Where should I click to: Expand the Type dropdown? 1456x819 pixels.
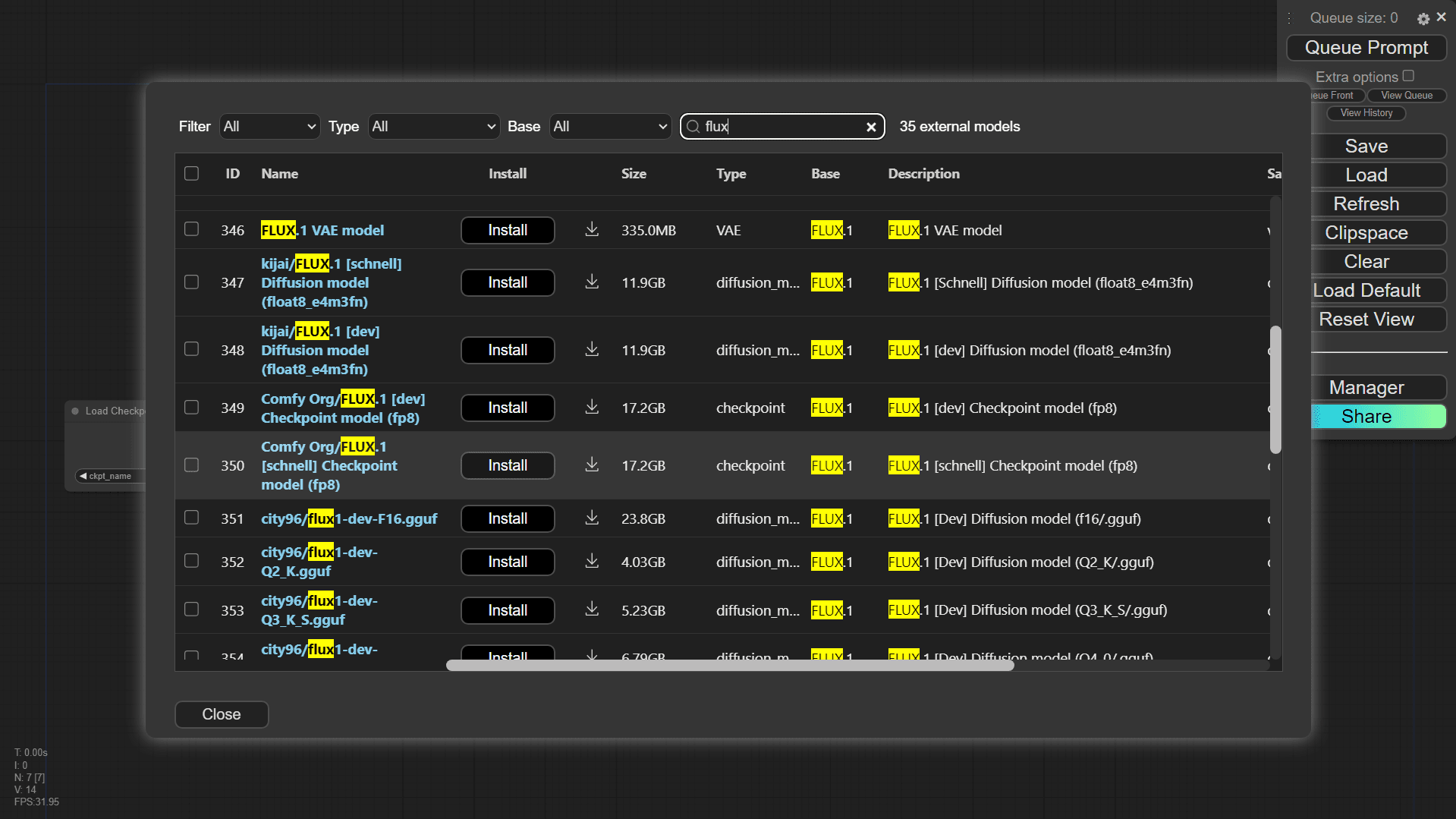[433, 127]
